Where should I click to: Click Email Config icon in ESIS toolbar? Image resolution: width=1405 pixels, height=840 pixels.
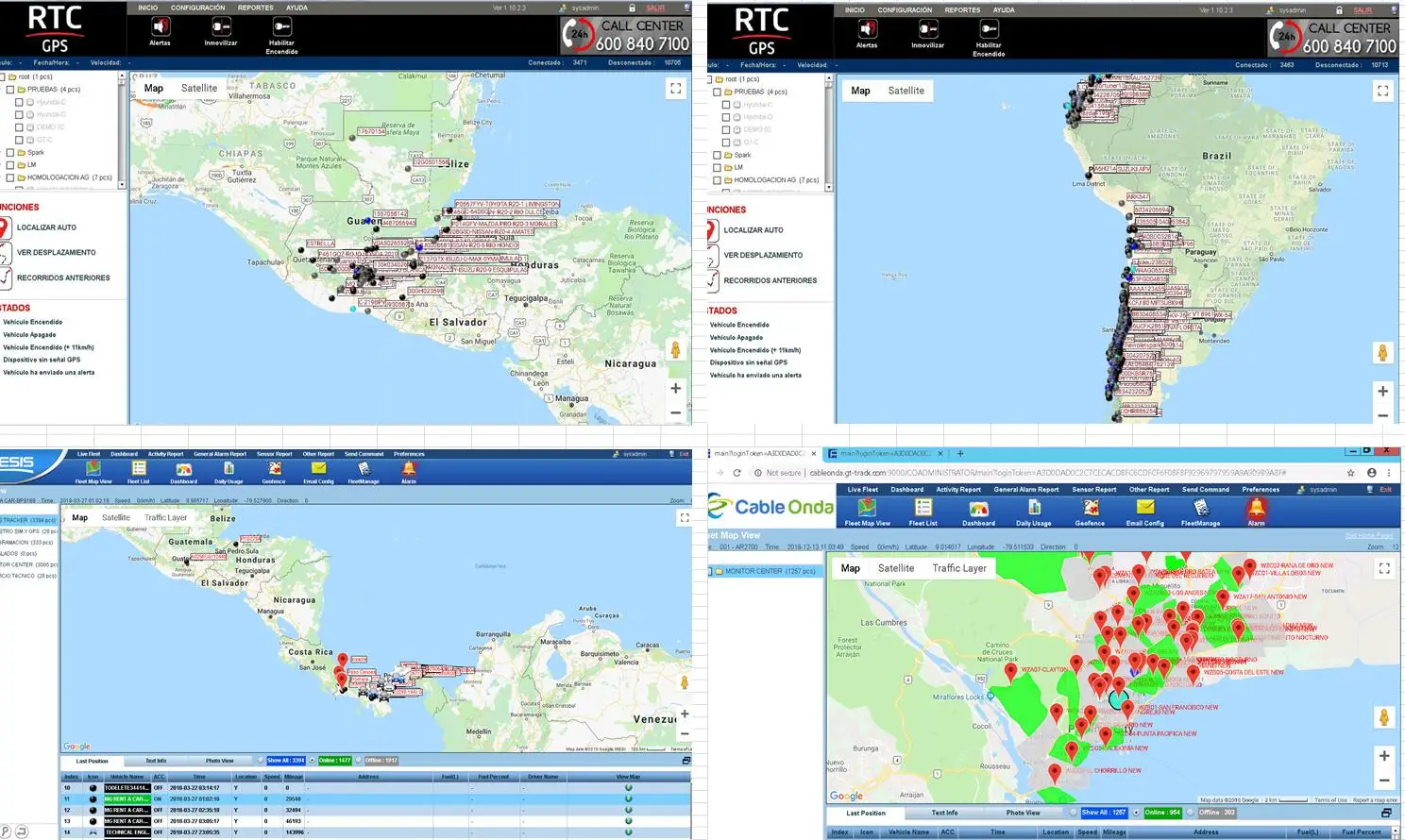pos(318,468)
